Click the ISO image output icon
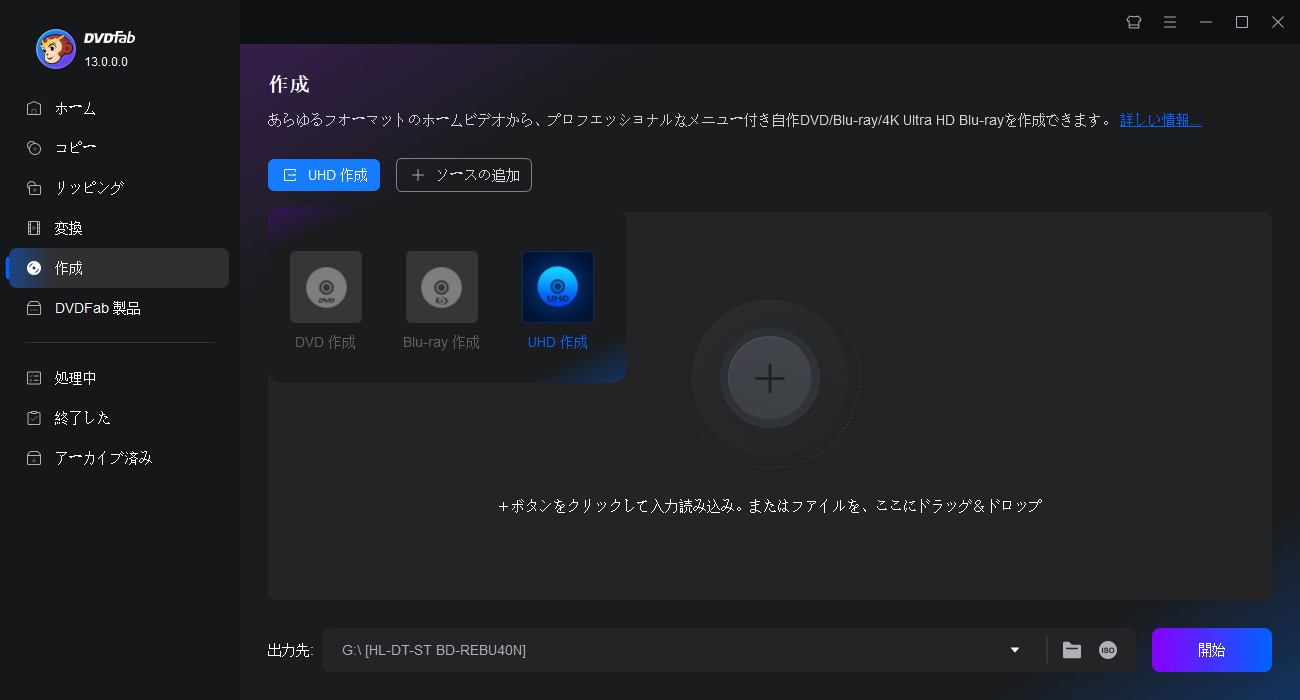 point(1108,650)
